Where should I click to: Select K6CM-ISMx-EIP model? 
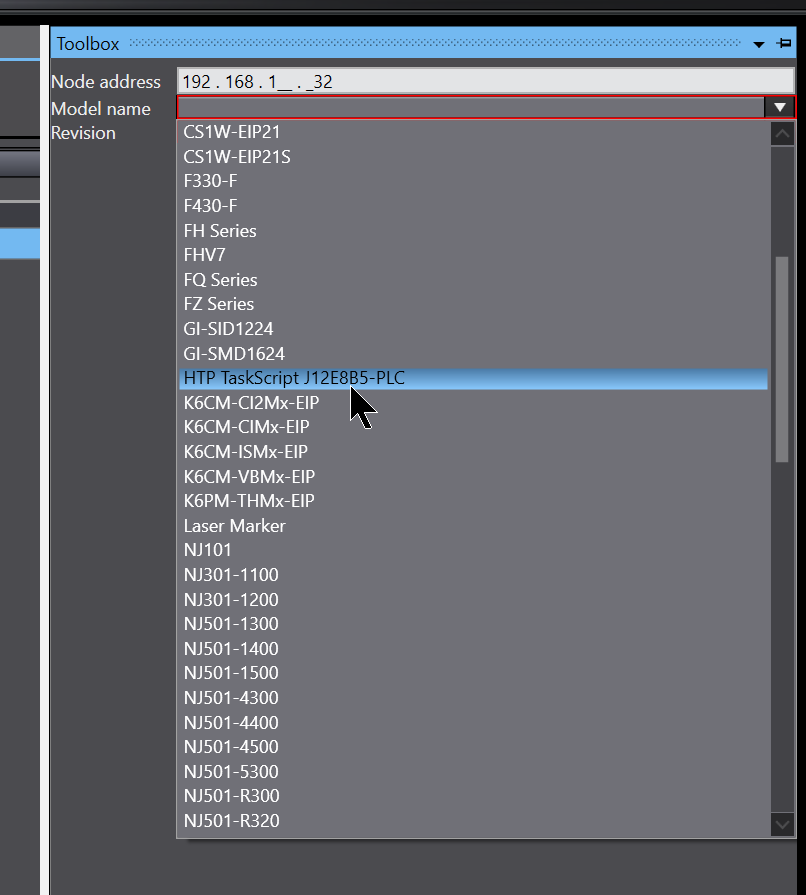473,451
